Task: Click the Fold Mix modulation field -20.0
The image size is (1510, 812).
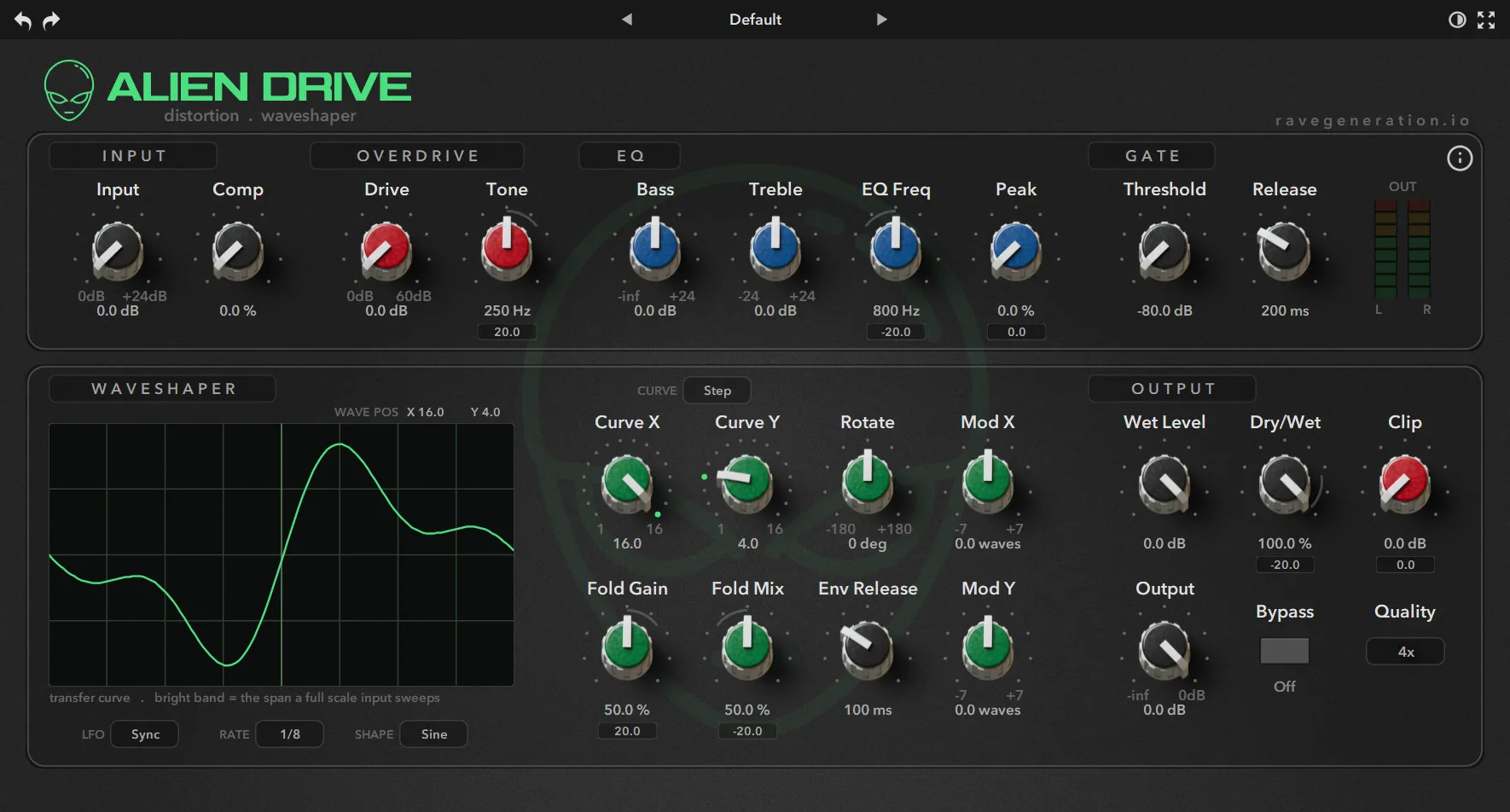Action: pyautogui.click(x=747, y=731)
